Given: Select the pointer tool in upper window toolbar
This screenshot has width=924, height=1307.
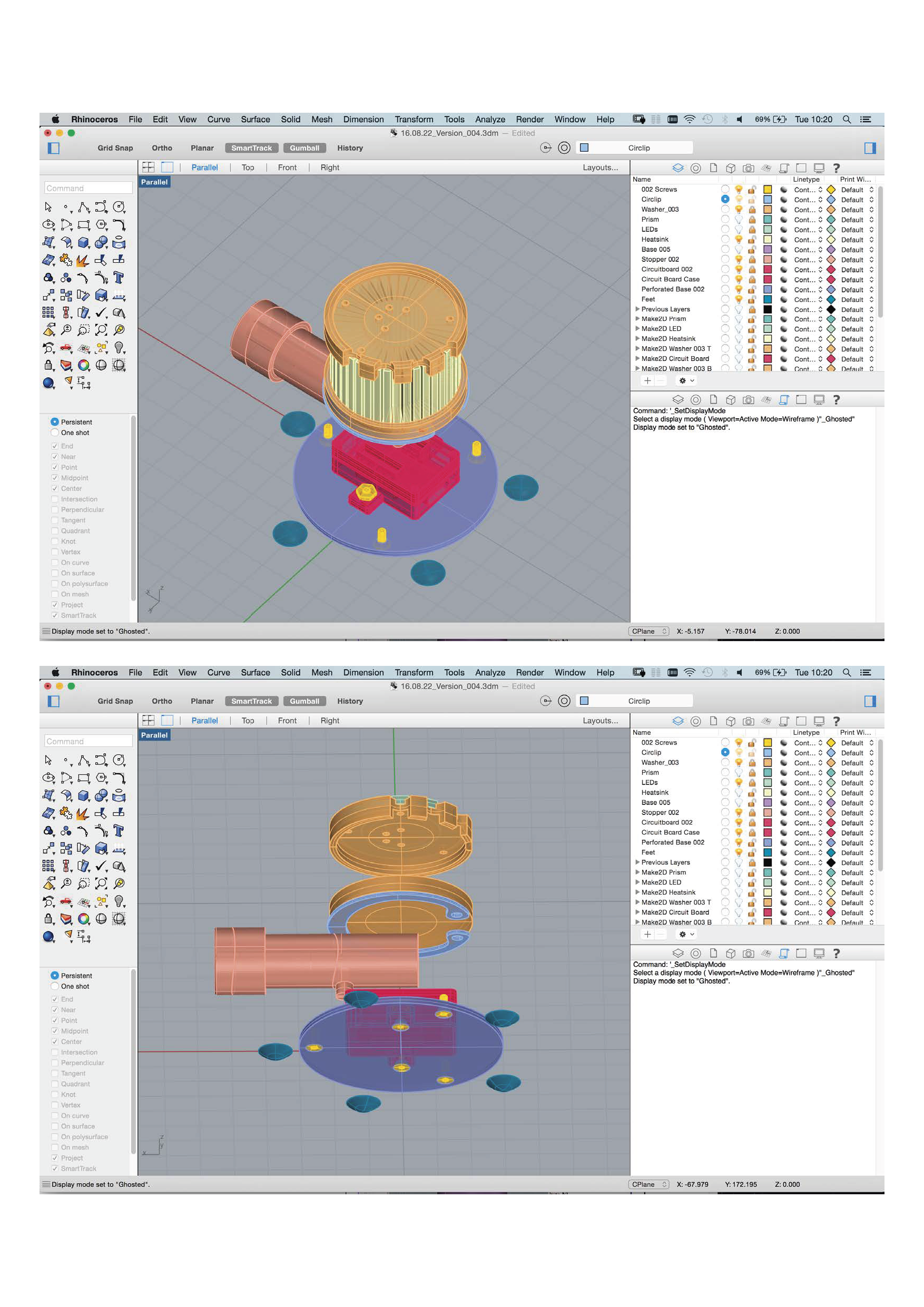Looking at the screenshot, I should point(48,207).
